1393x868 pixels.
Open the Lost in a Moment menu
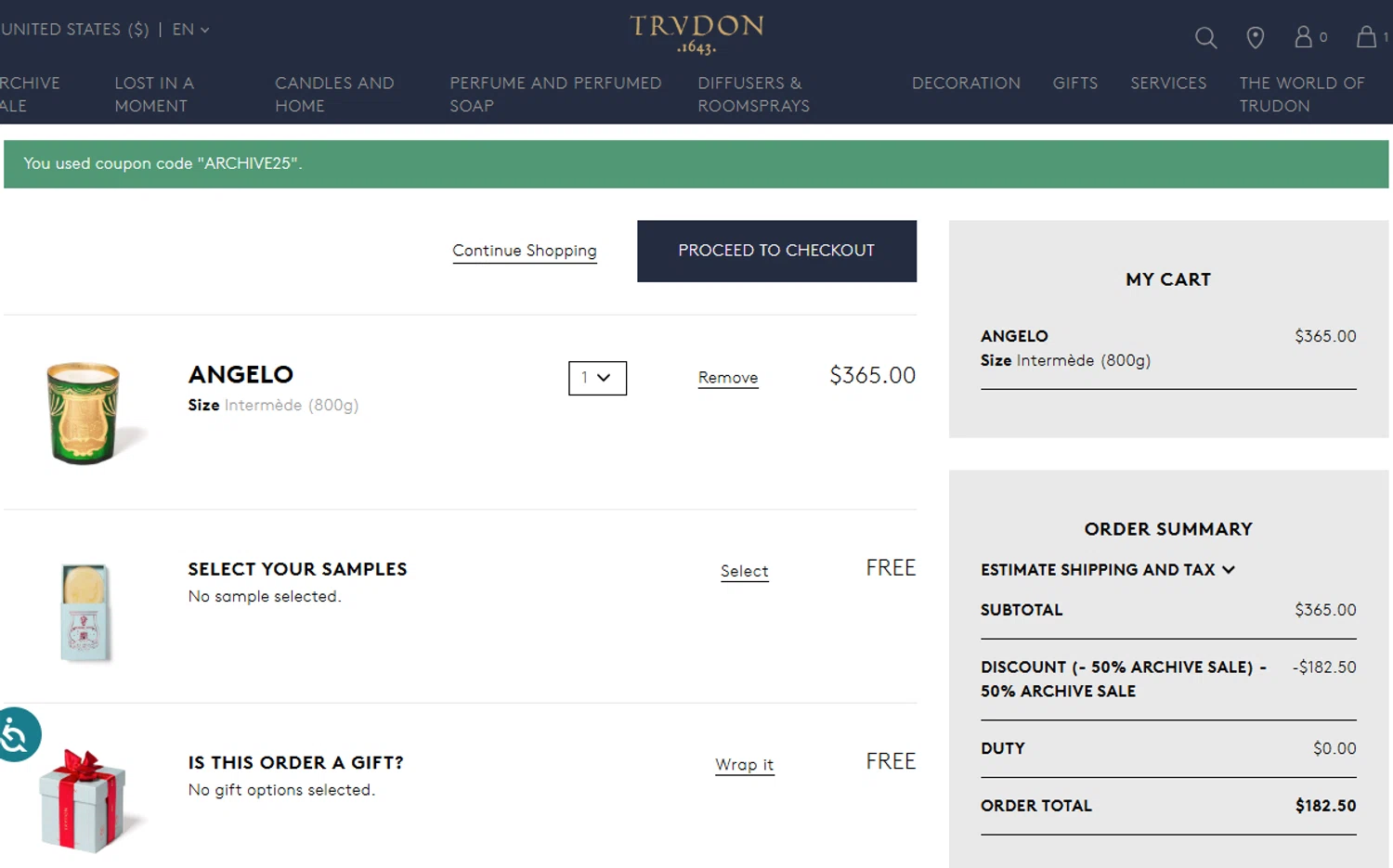pyautogui.click(x=154, y=95)
